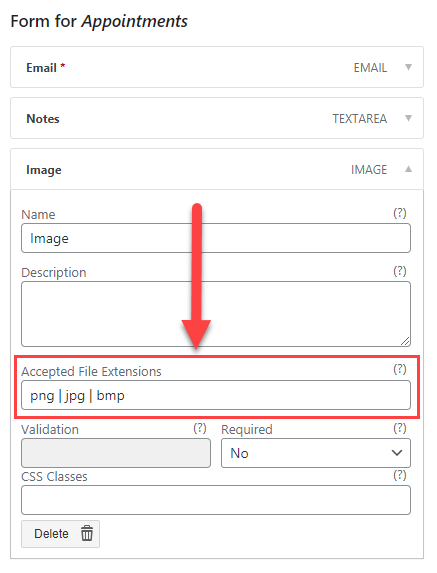The width and height of the screenshot is (437, 573).
Task: Click the Delete button
Action: 60,534
